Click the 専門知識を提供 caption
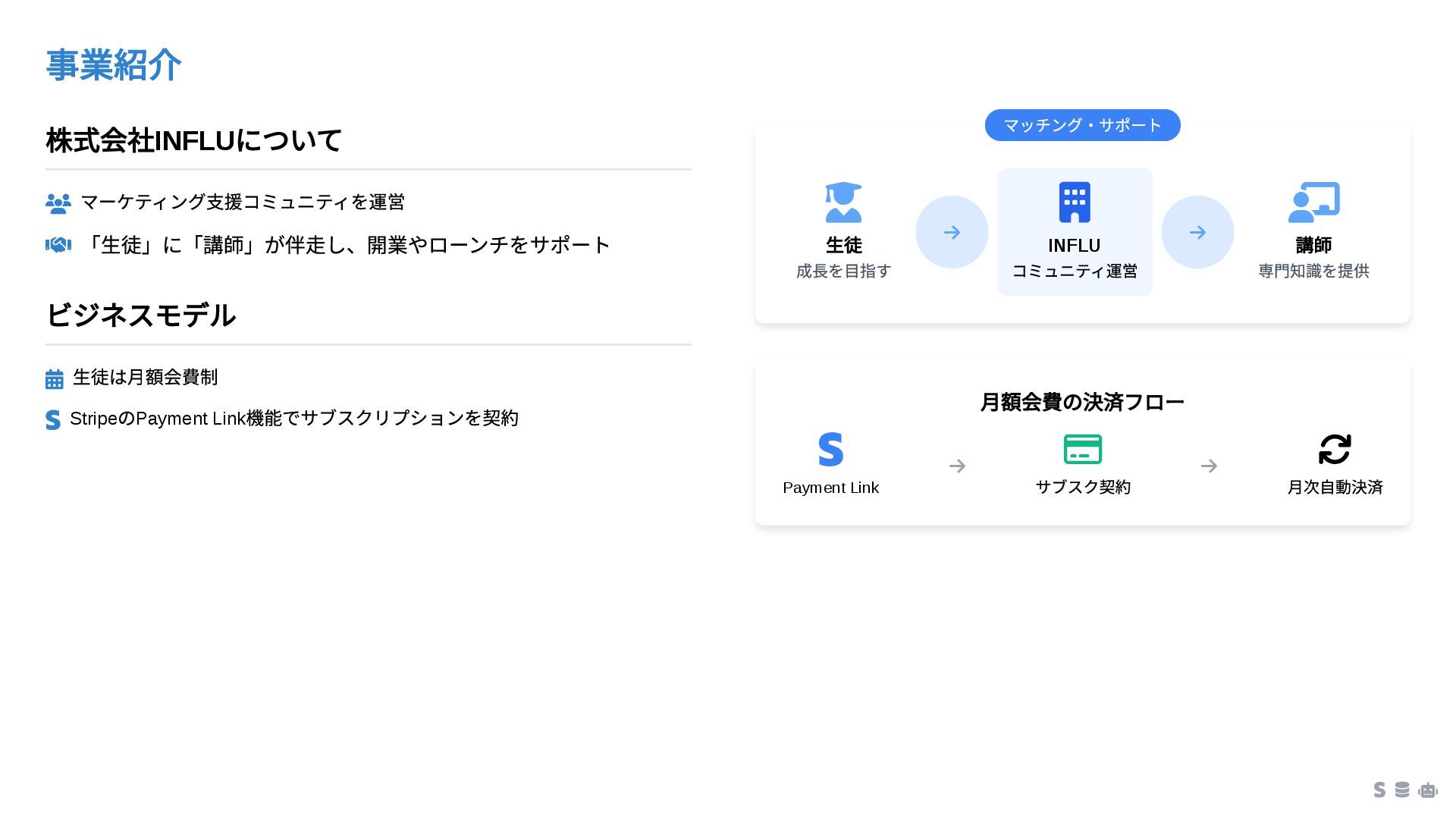This screenshot has height=819, width=1456. (x=1314, y=271)
